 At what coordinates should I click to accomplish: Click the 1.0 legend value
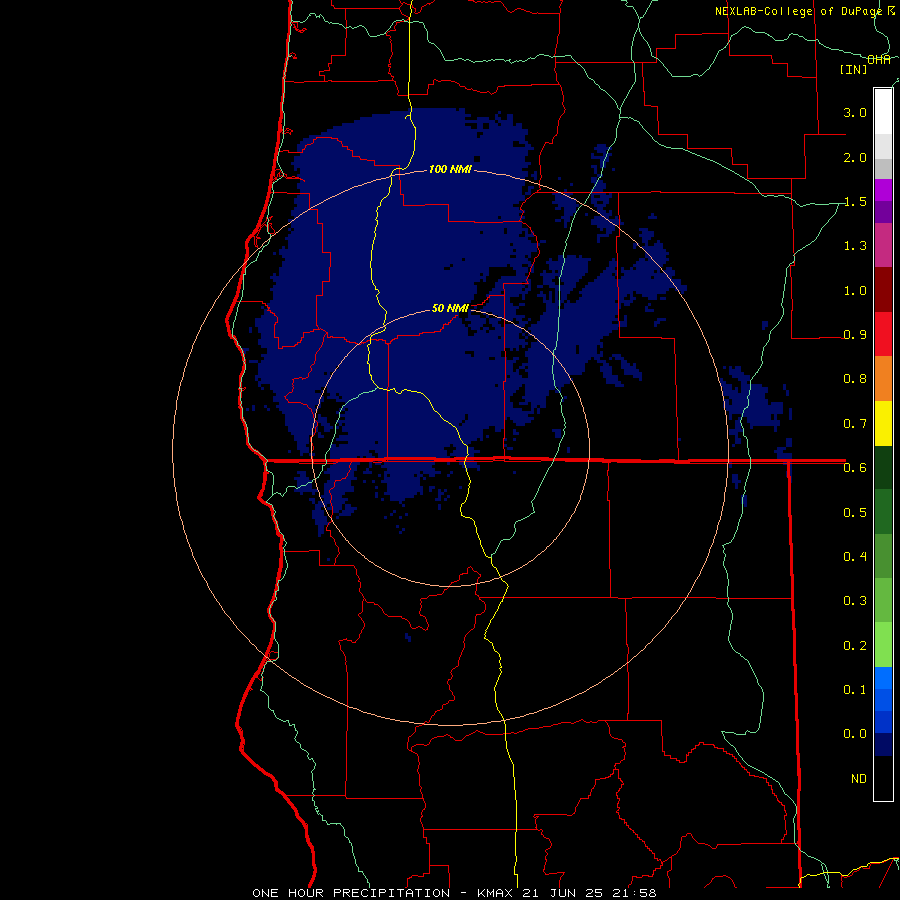[855, 290]
